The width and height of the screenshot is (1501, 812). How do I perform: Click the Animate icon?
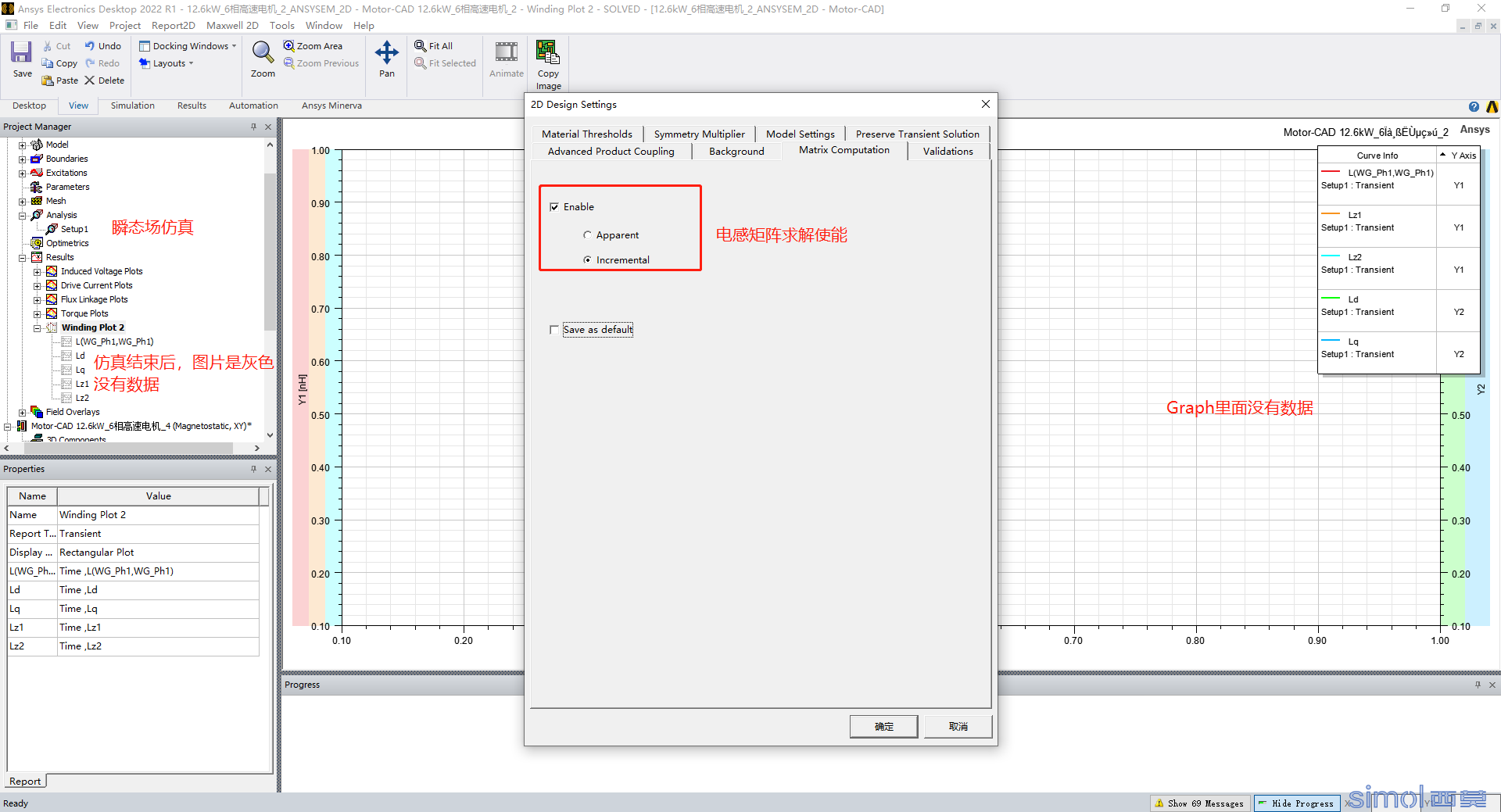click(507, 53)
